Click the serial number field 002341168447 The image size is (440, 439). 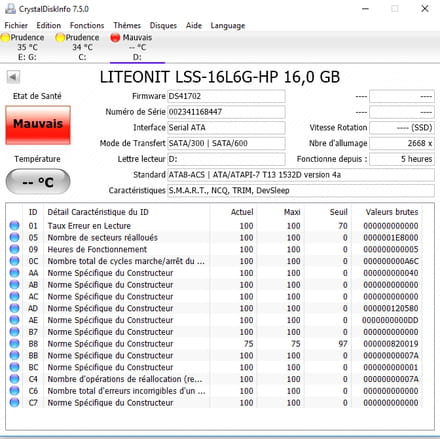pos(226,112)
